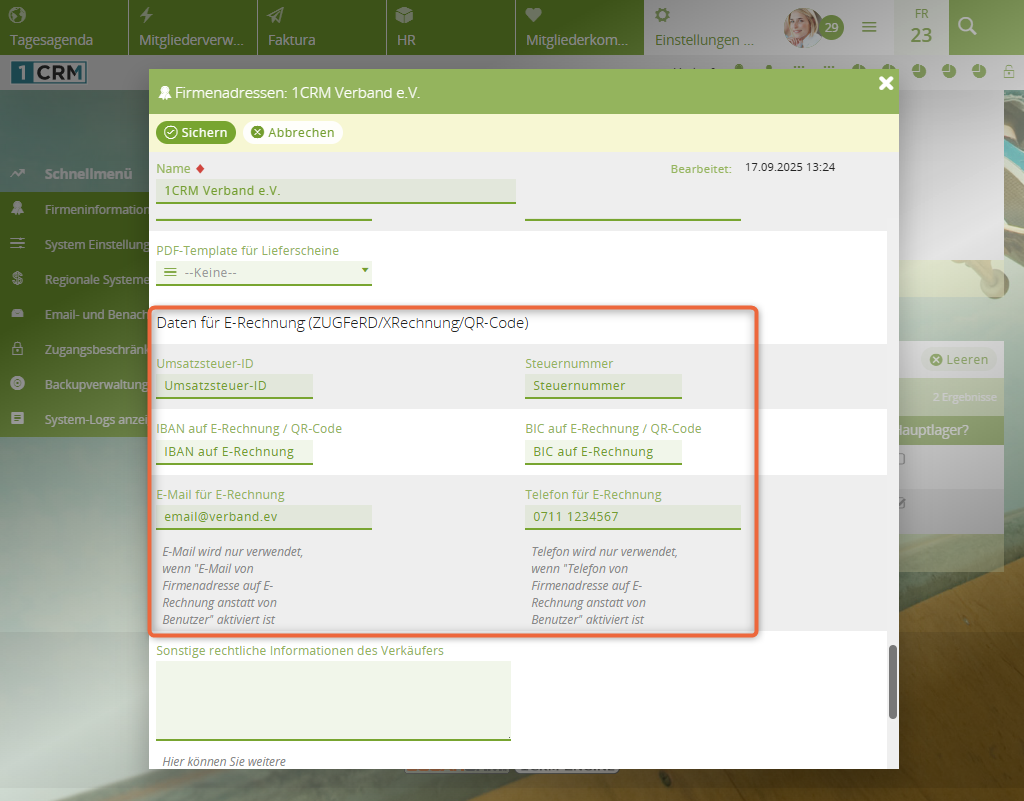
Task: Click the open padlock icon below search
Action: point(1009,71)
